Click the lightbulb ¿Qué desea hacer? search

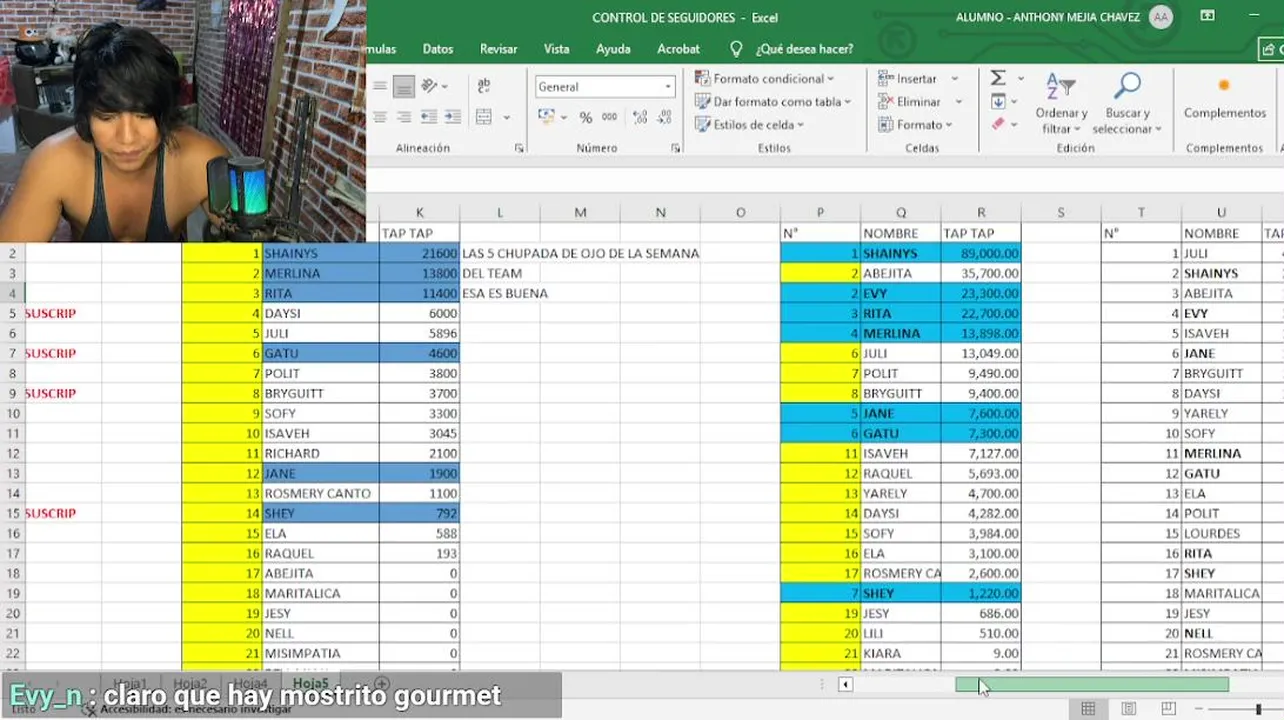[x=737, y=48]
